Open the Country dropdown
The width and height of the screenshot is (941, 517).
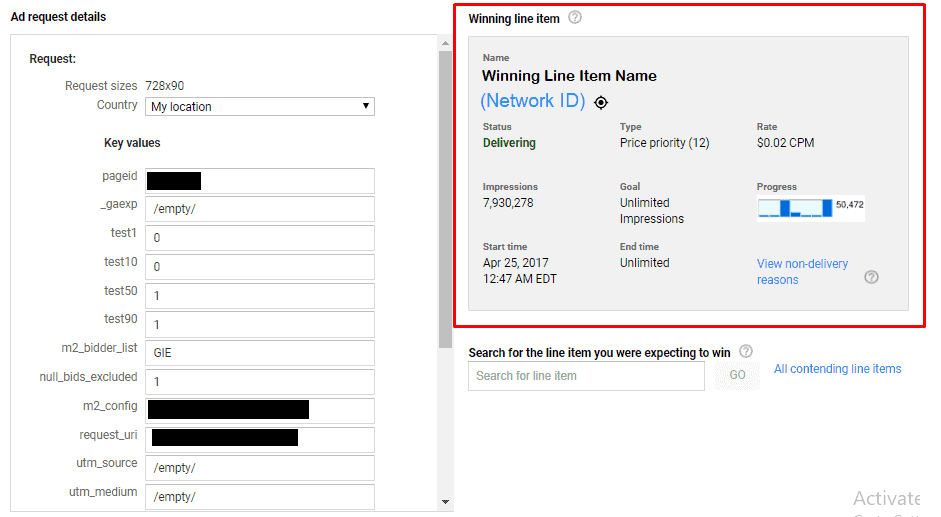[260, 106]
